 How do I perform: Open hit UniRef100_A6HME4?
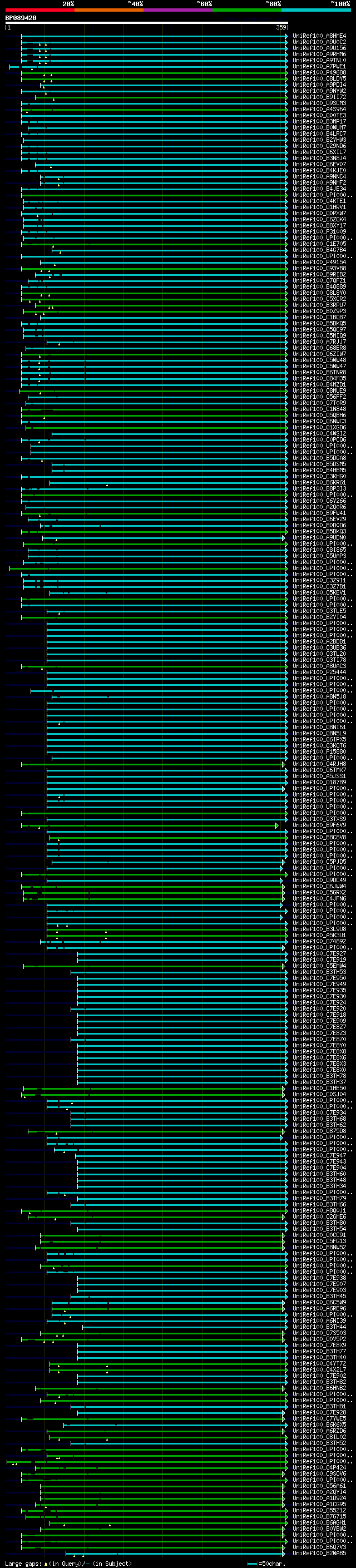pyautogui.click(x=319, y=36)
